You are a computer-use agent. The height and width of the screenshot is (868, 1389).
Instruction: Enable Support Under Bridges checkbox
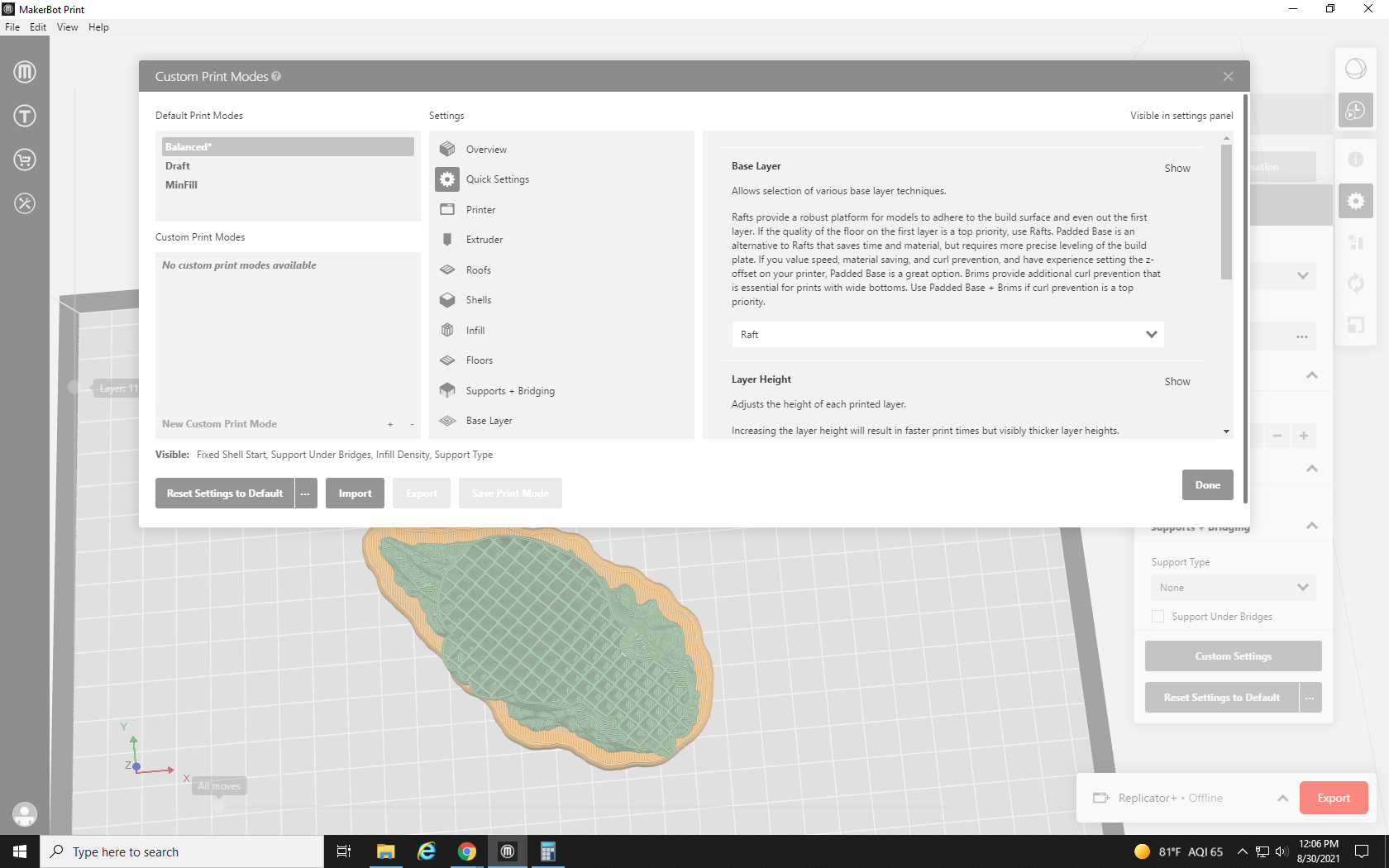[1158, 617]
